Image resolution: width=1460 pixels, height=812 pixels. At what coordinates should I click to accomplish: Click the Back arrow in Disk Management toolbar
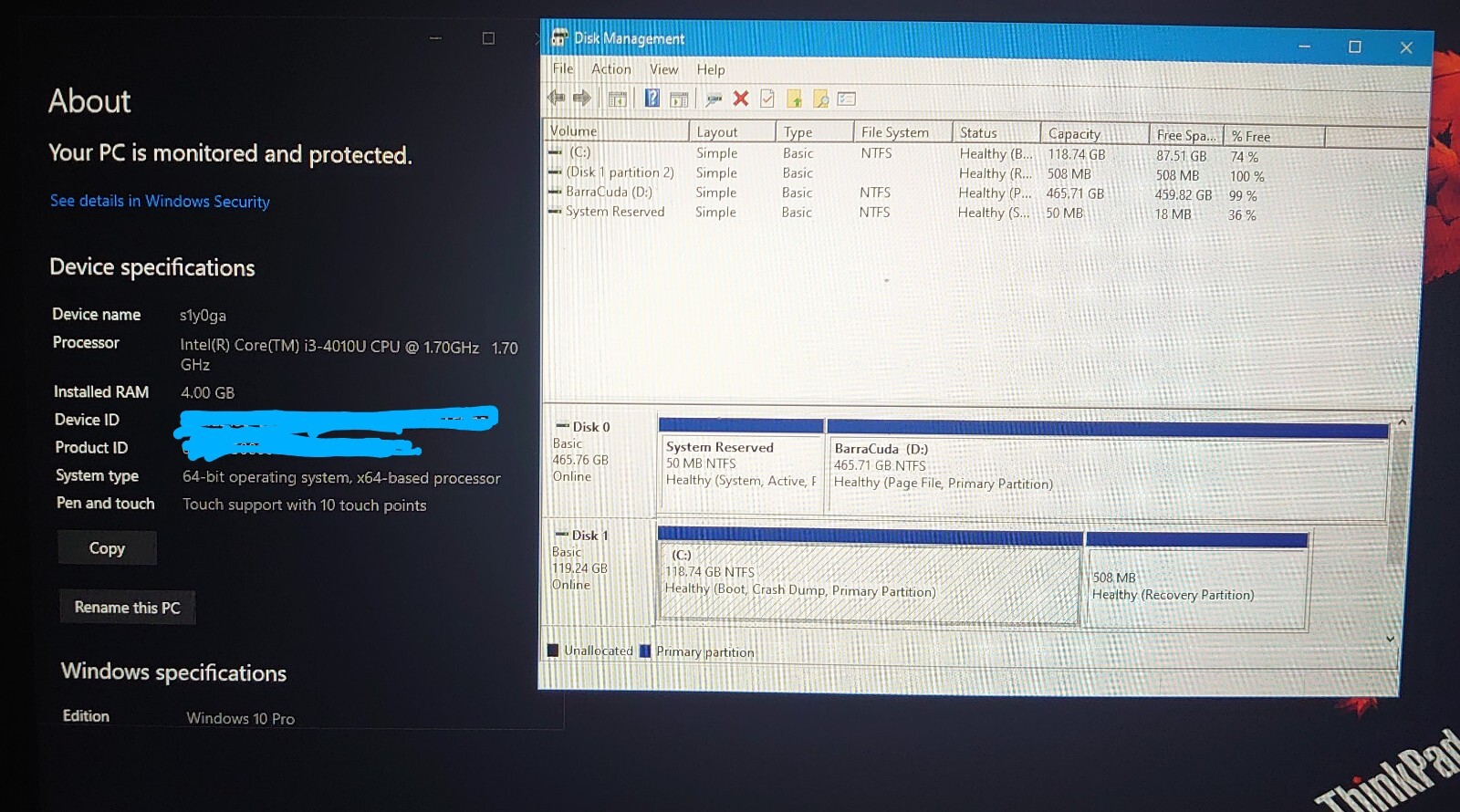(x=556, y=98)
